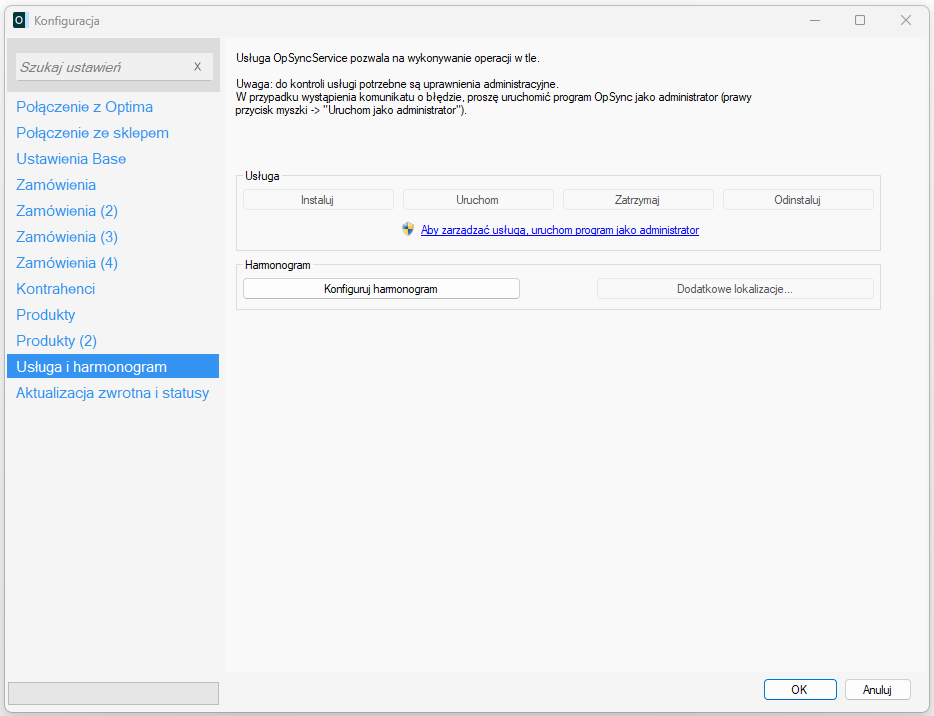Image resolution: width=934 pixels, height=716 pixels.
Task: Click the app icon in title bar
Action: click(x=19, y=20)
